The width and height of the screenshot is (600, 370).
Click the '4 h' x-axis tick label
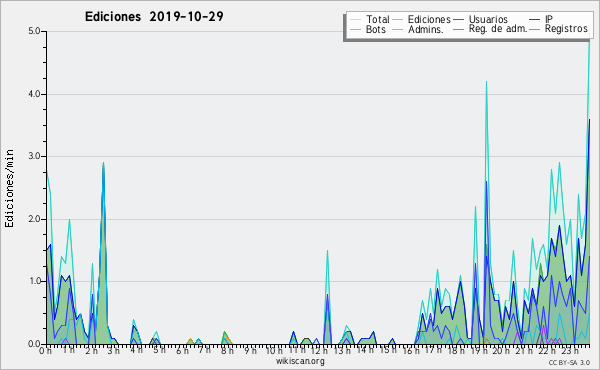[x=136, y=350]
